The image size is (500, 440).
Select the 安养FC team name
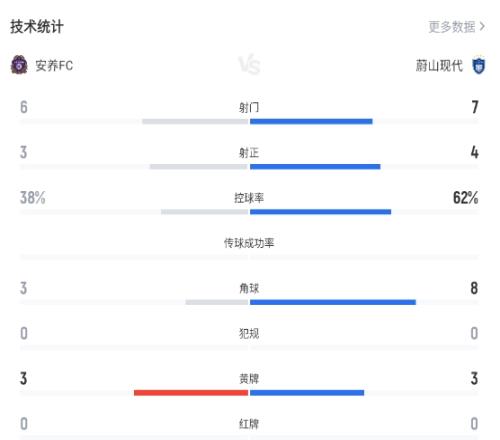coord(54,65)
